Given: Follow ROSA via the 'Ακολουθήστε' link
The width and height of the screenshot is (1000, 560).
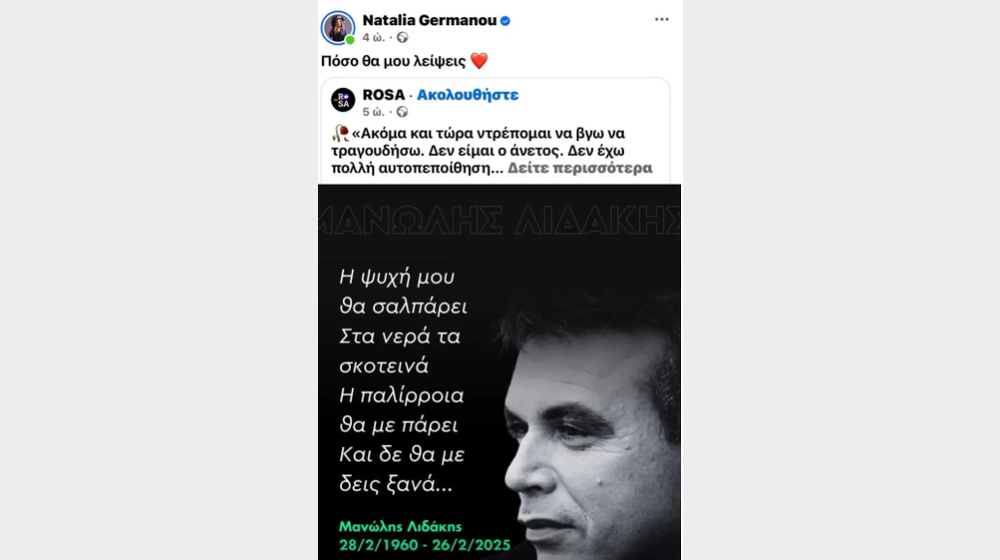Looking at the screenshot, I should tap(467, 95).
